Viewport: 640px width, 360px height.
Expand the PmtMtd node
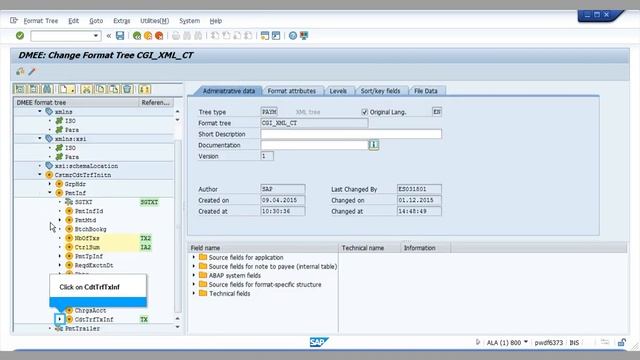pos(60,220)
